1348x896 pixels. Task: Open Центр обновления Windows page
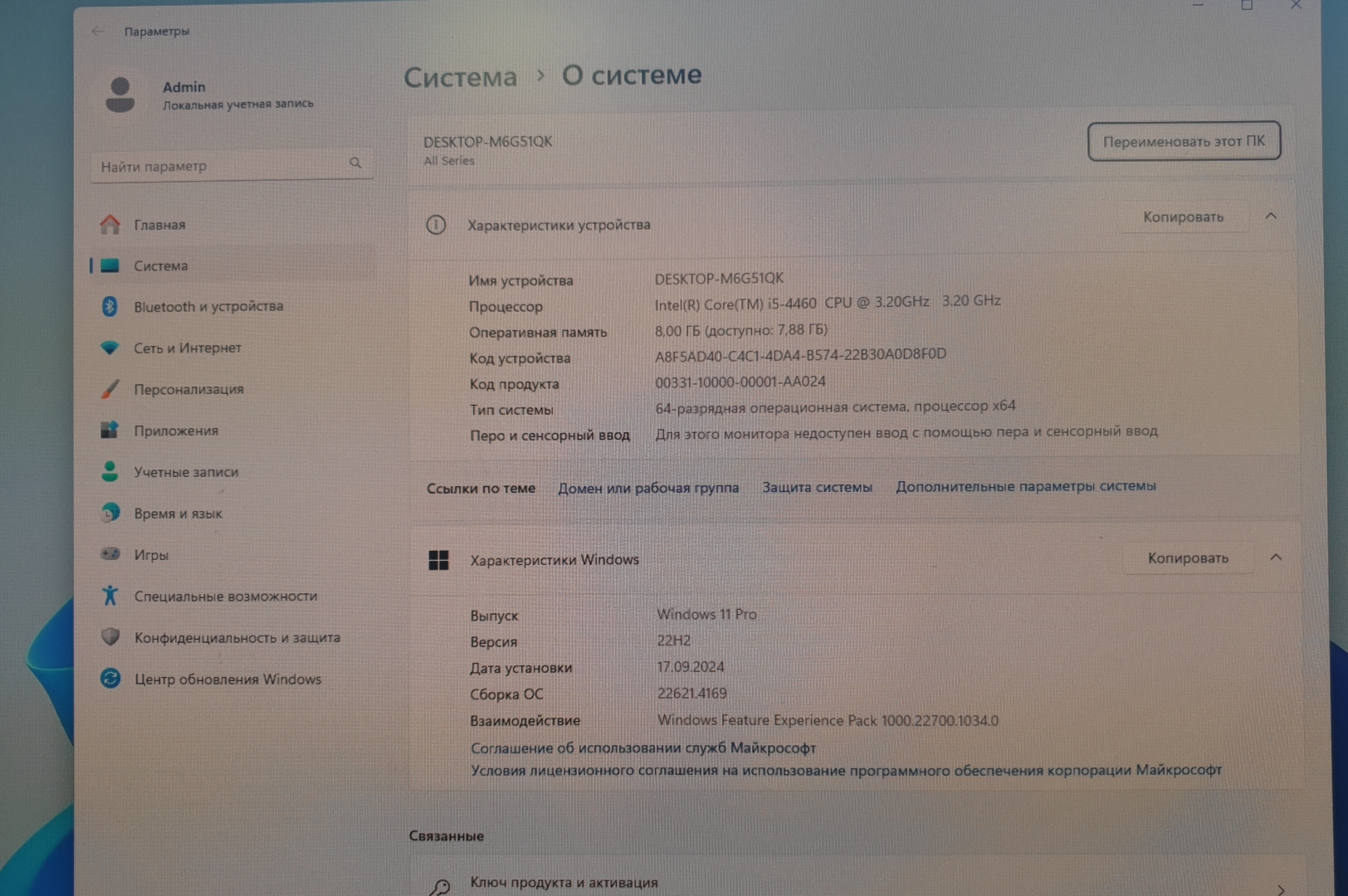tap(227, 679)
